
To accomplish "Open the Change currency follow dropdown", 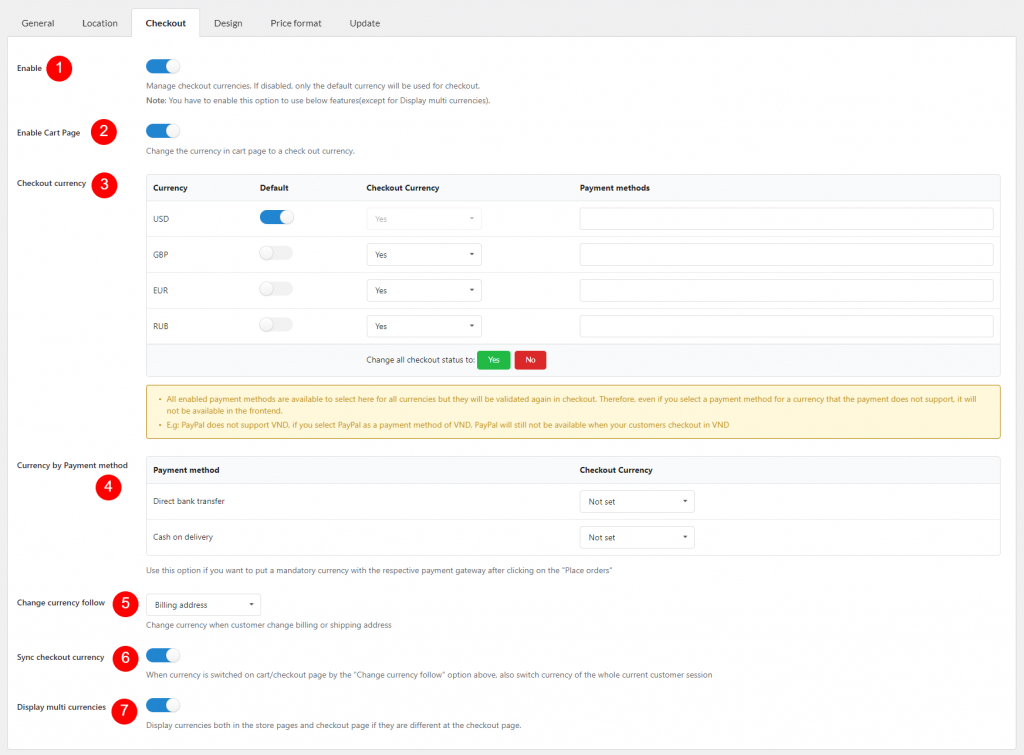I will pos(203,605).
